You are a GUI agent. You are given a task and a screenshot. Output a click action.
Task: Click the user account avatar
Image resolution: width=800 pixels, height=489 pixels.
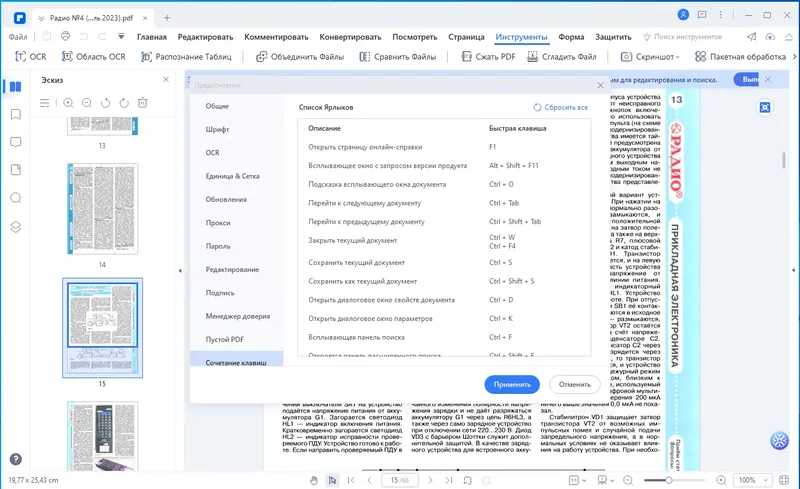coord(683,15)
